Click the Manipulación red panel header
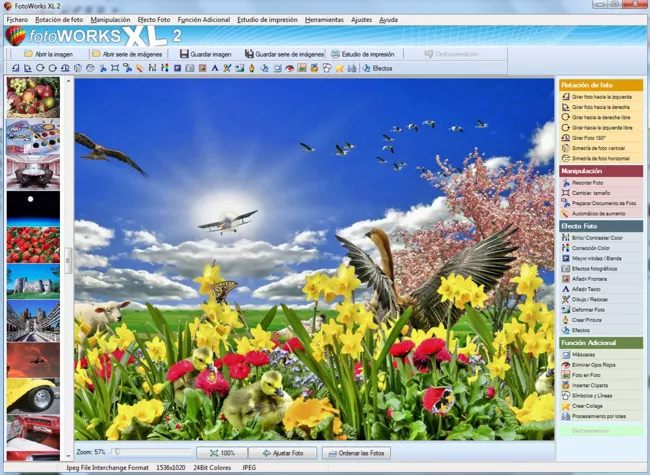The width and height of the screenshot is (650, 475). (x=601, y=171)
